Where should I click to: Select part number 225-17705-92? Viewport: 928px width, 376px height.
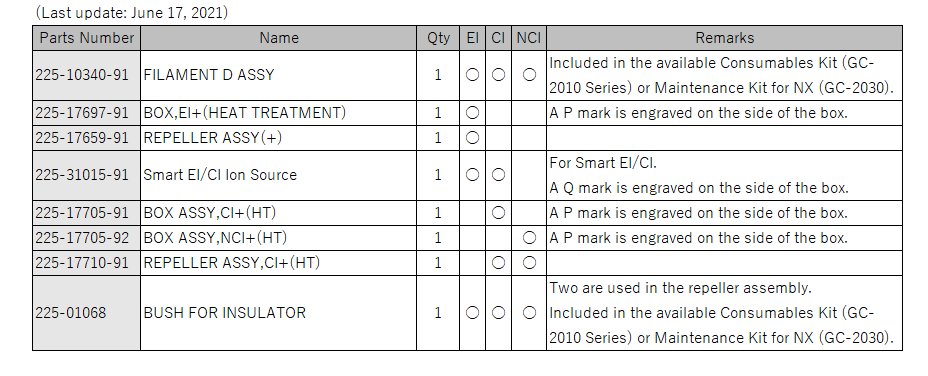[x=82, y=238]
